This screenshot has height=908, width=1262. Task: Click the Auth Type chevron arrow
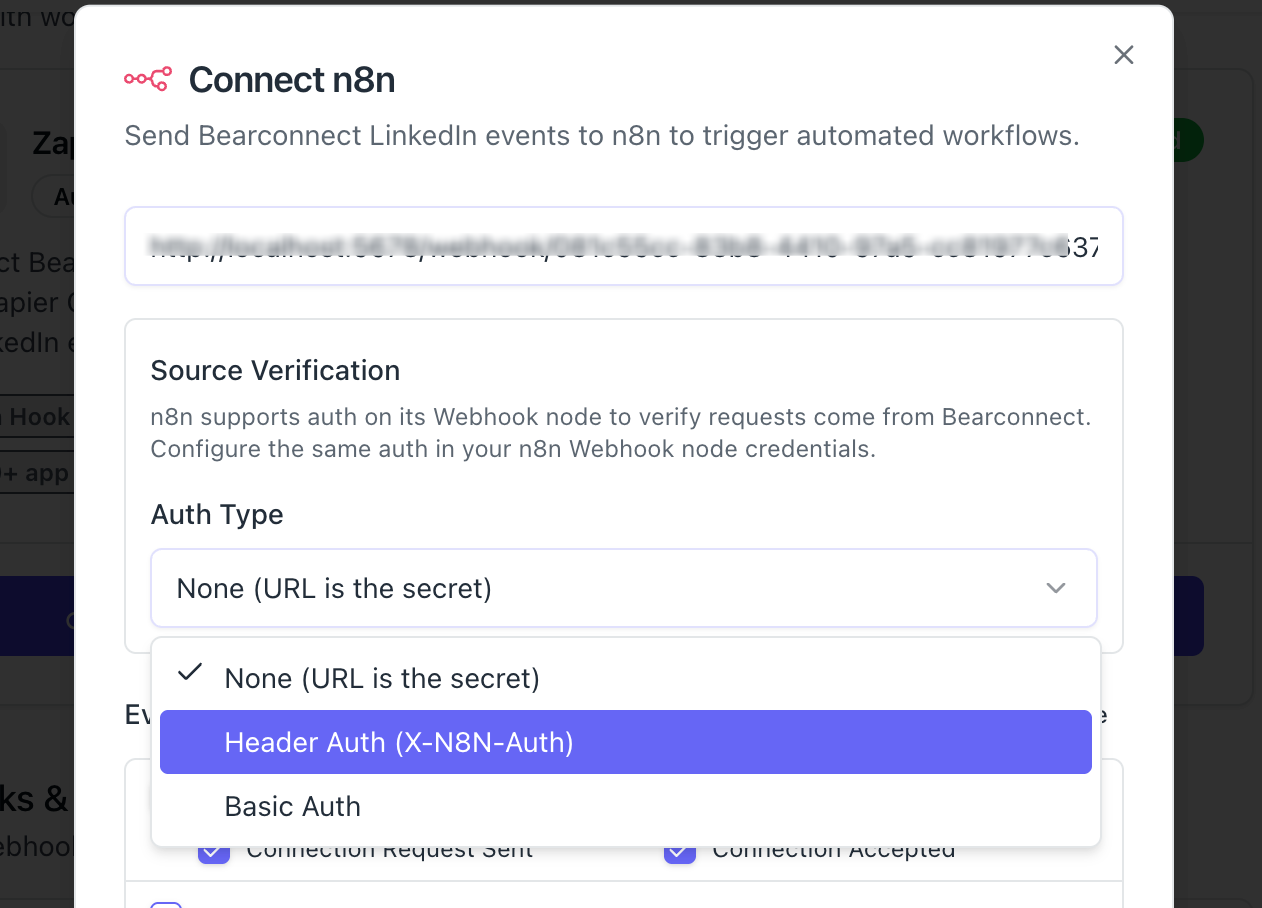point(1056,588)
